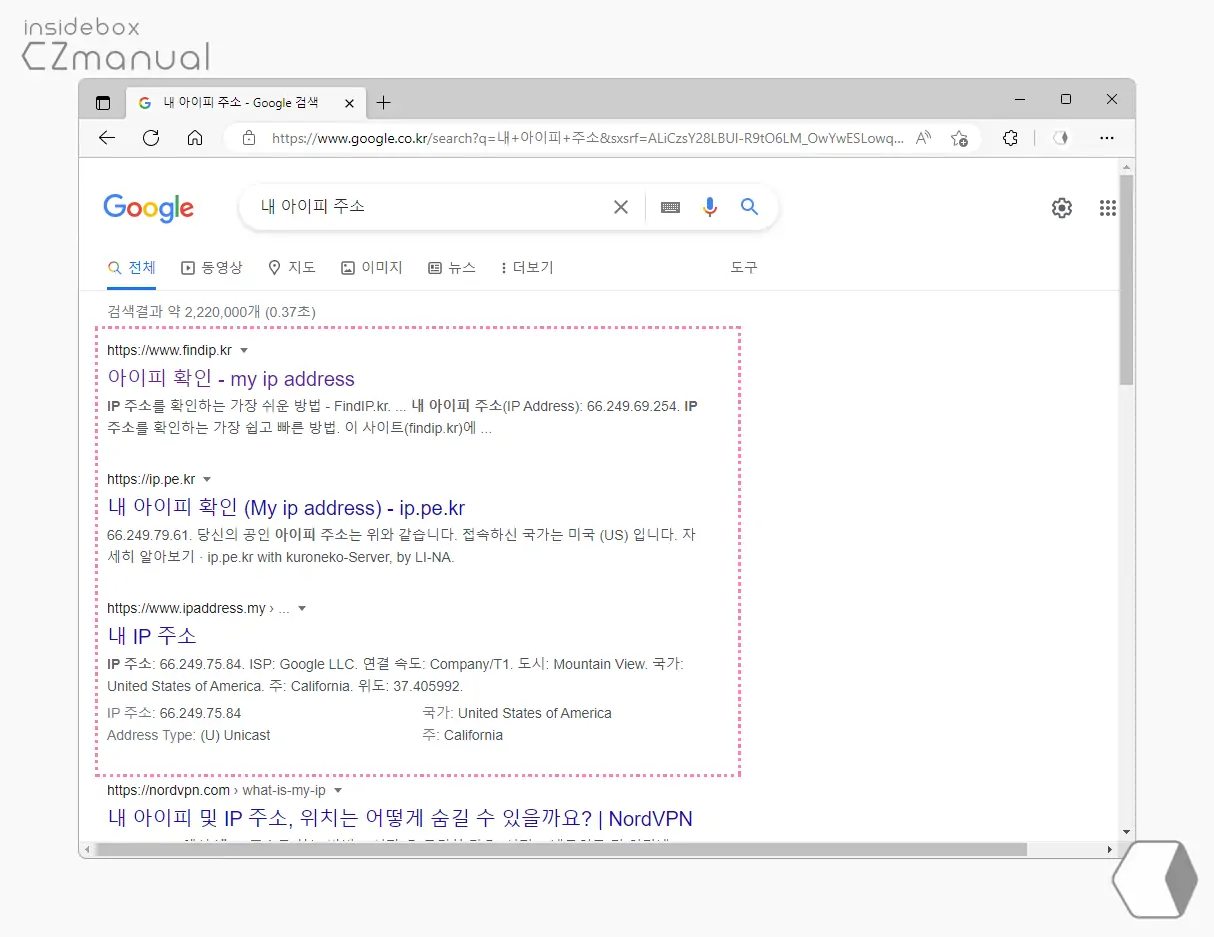The width and height of the screenshot is (1214, 937).
Task: Click the back navigation arrow
Action: point(107,138)
